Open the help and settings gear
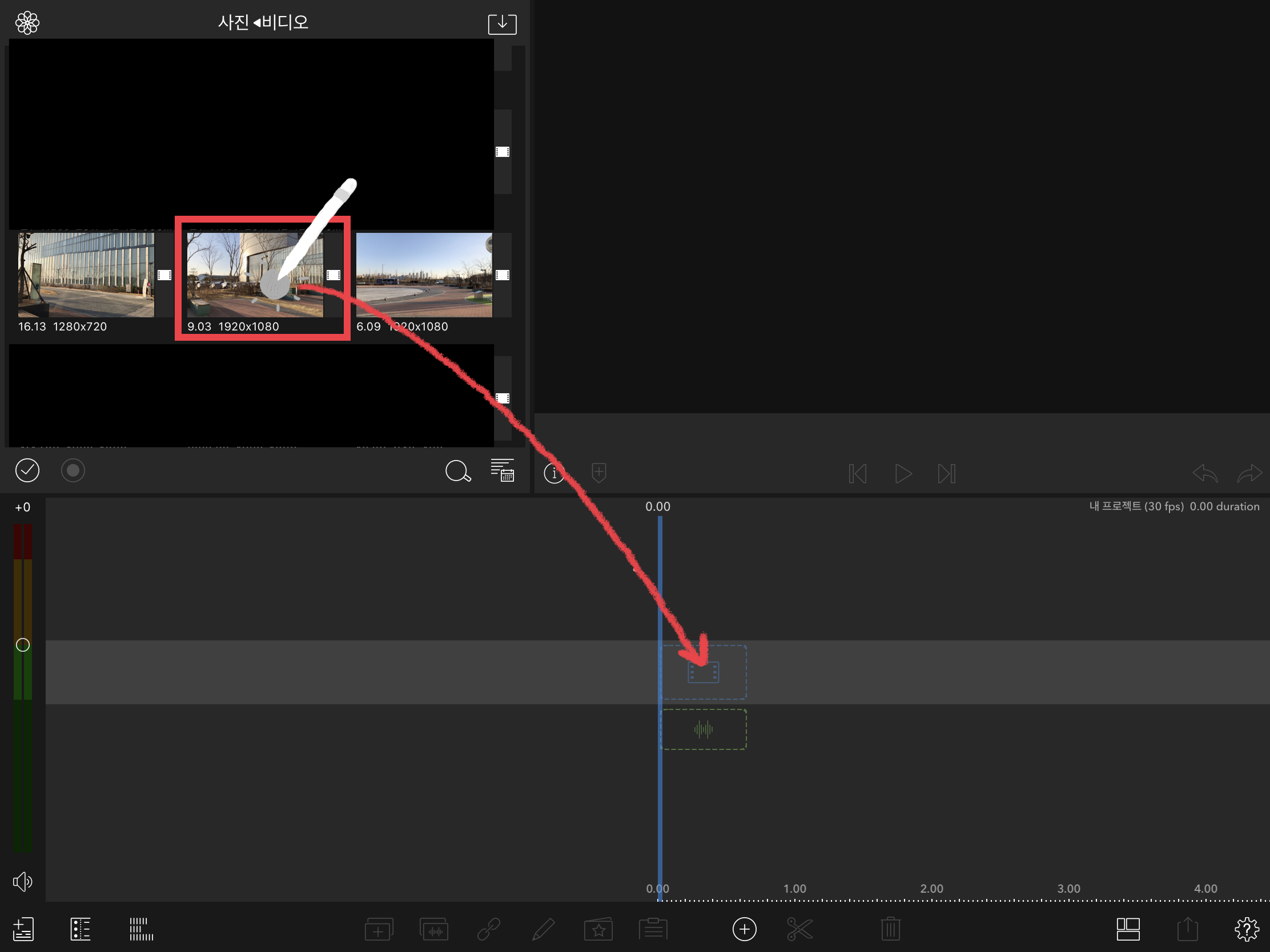1270x952 pixels. (x=1246, y=929)
